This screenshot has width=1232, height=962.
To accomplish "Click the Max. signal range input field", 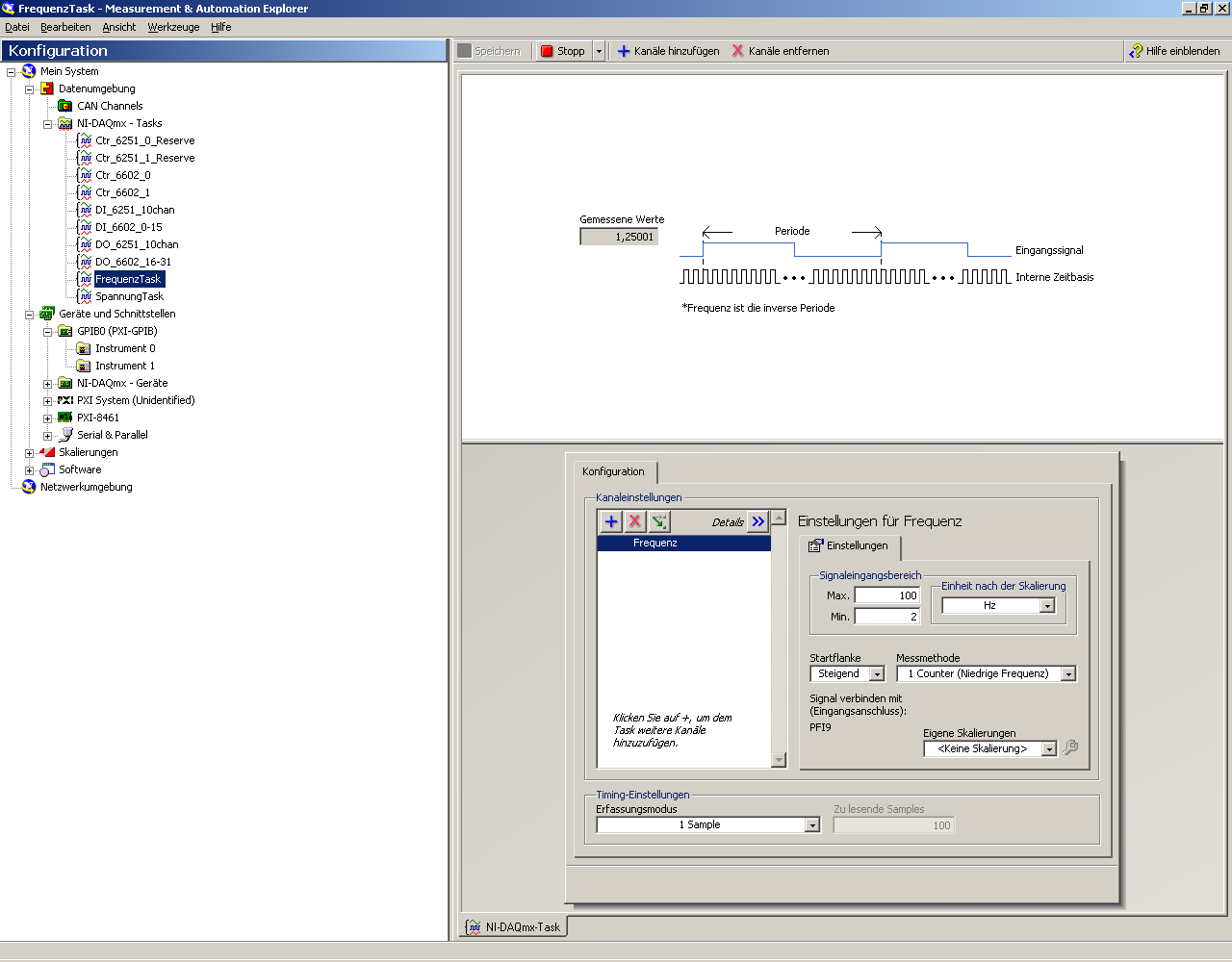I will click(x=886, y=595).
